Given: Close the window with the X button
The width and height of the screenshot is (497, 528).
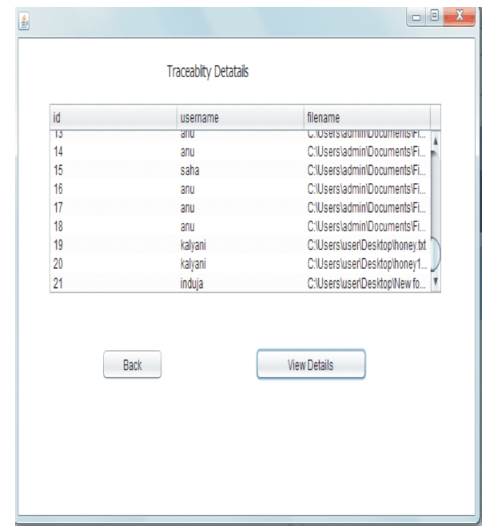Looking at the screenshot, I should [x=459, y=16].
